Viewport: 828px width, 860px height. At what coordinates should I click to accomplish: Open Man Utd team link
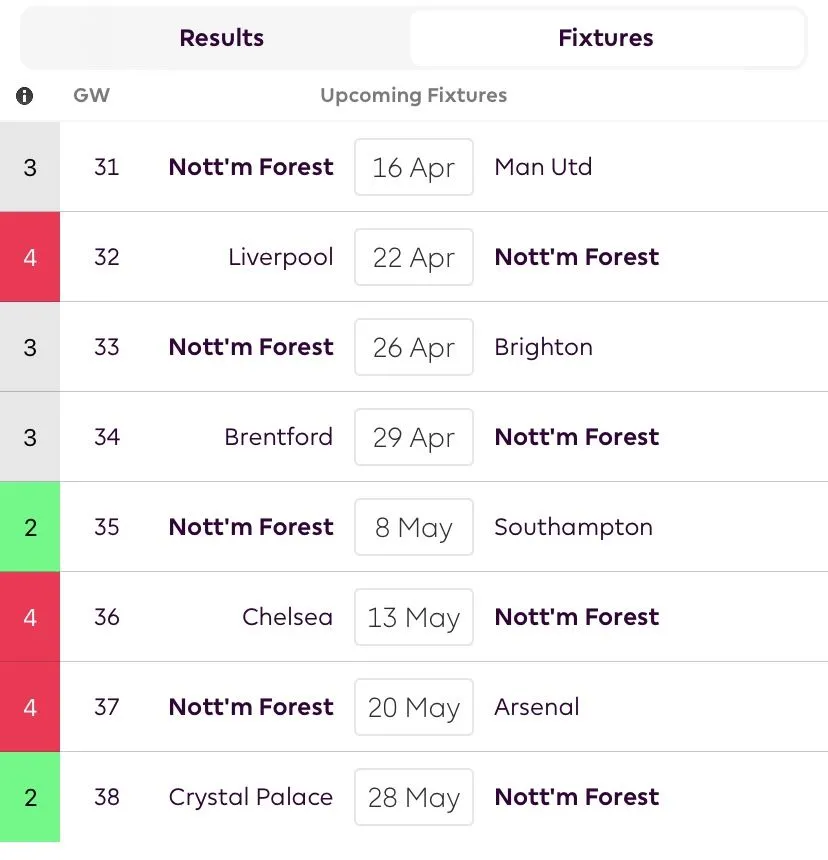(x=543, y=167)
